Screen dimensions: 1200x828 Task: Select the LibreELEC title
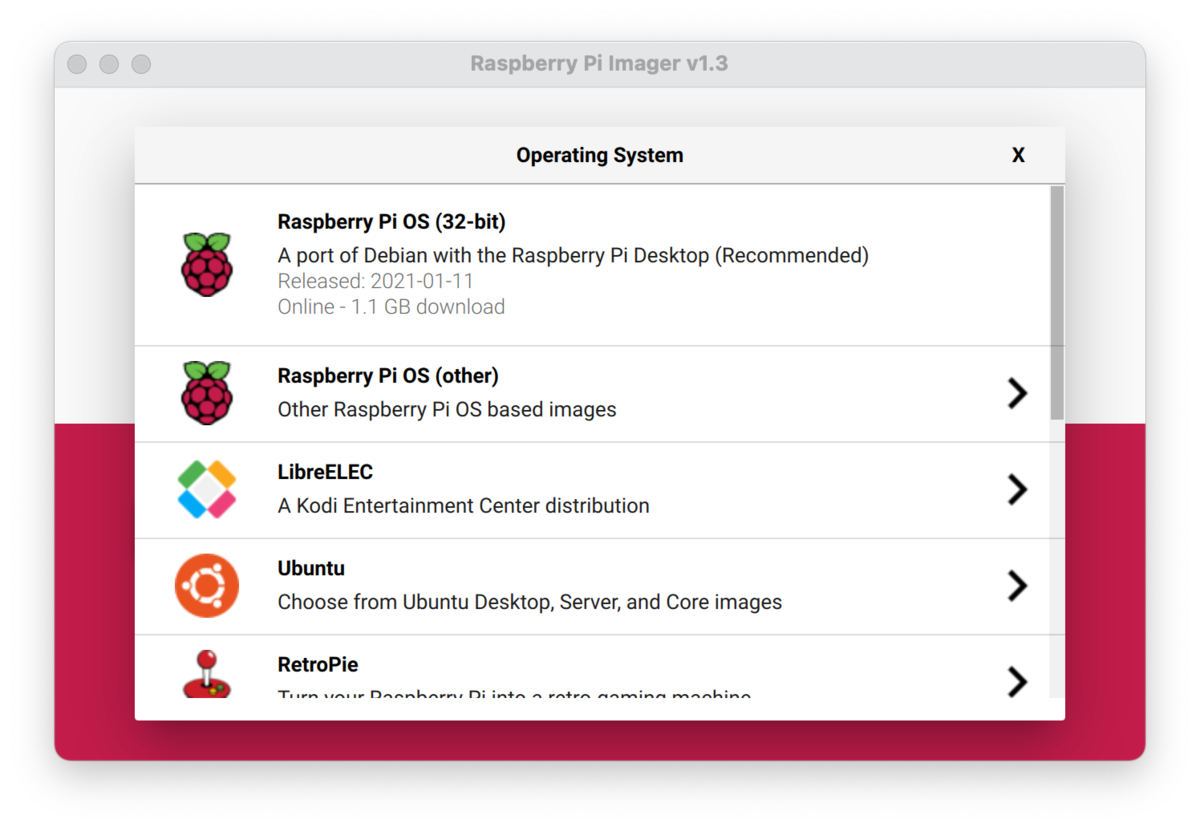(325, 472)
